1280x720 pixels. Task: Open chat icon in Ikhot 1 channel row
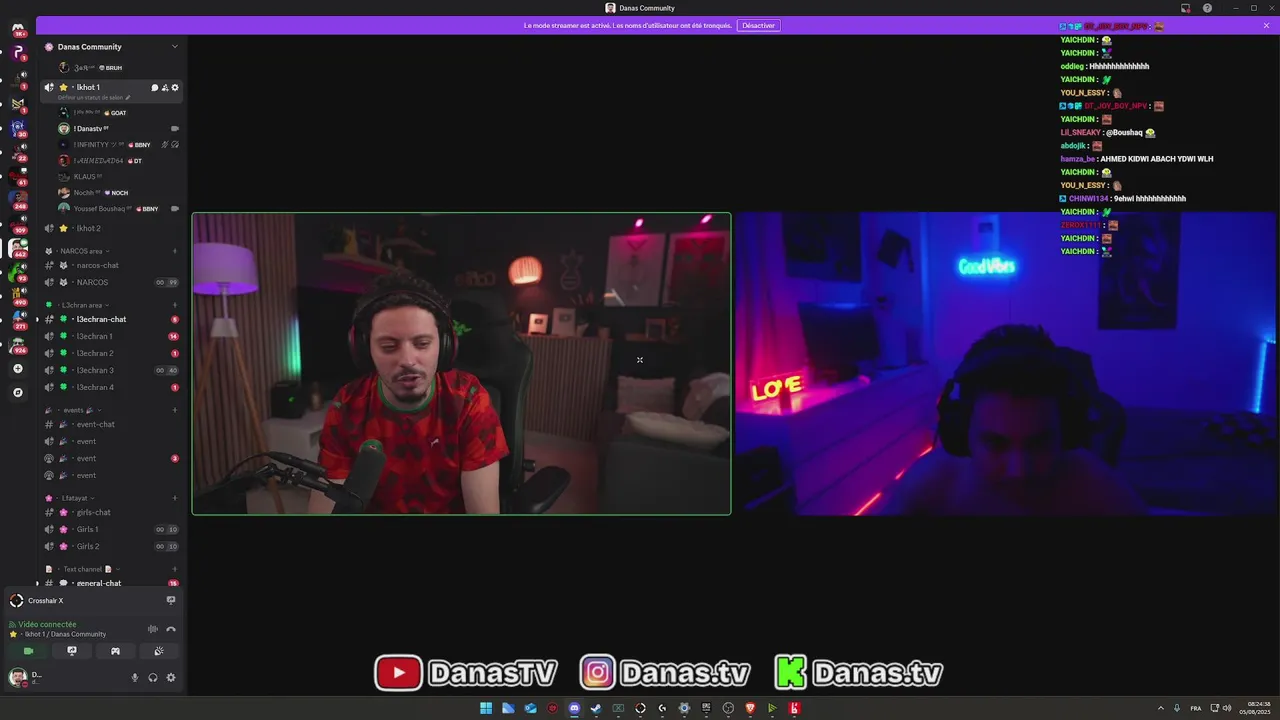coord(154,88)
